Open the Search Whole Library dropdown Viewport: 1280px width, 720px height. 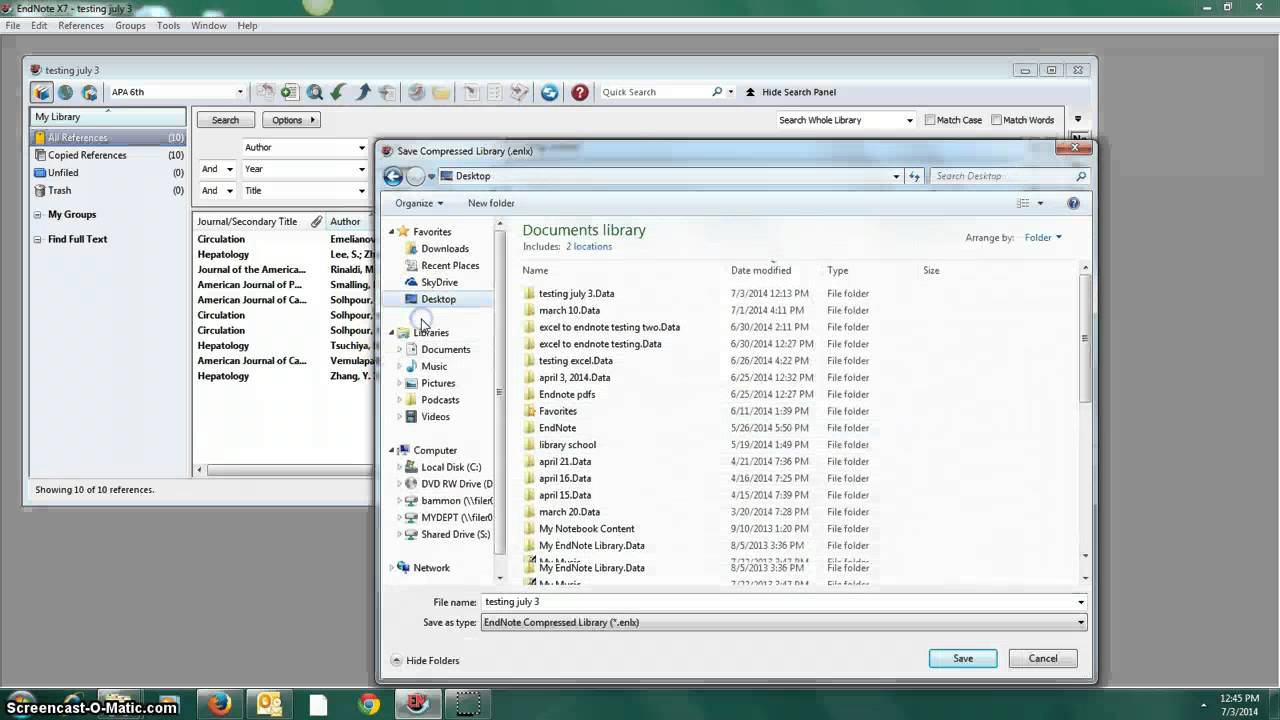click(909, 120)
